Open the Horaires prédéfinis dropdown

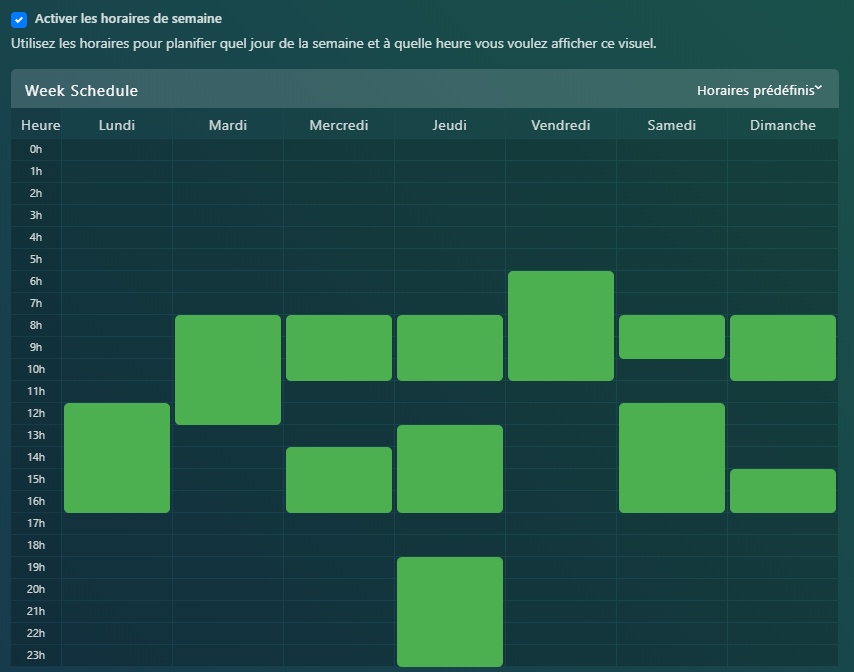[x=759, y=90]
